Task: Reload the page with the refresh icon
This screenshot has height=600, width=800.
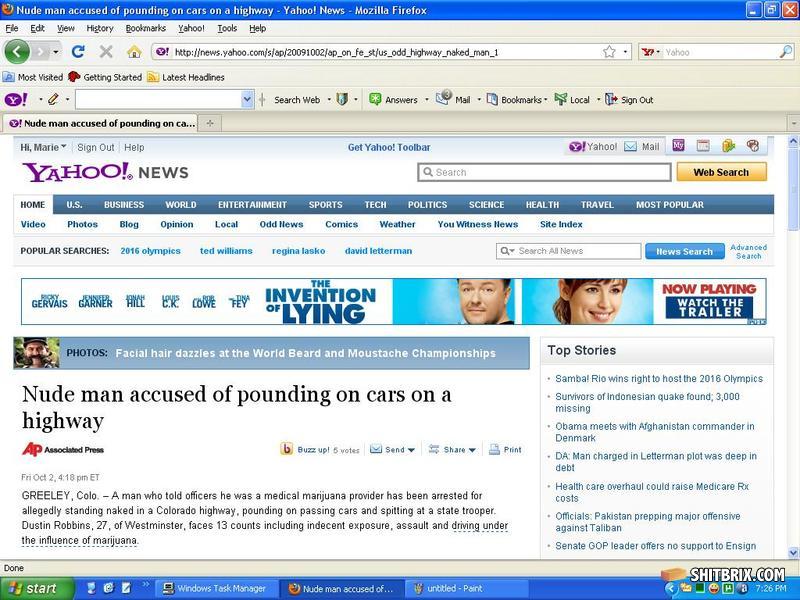Action: 78,52
